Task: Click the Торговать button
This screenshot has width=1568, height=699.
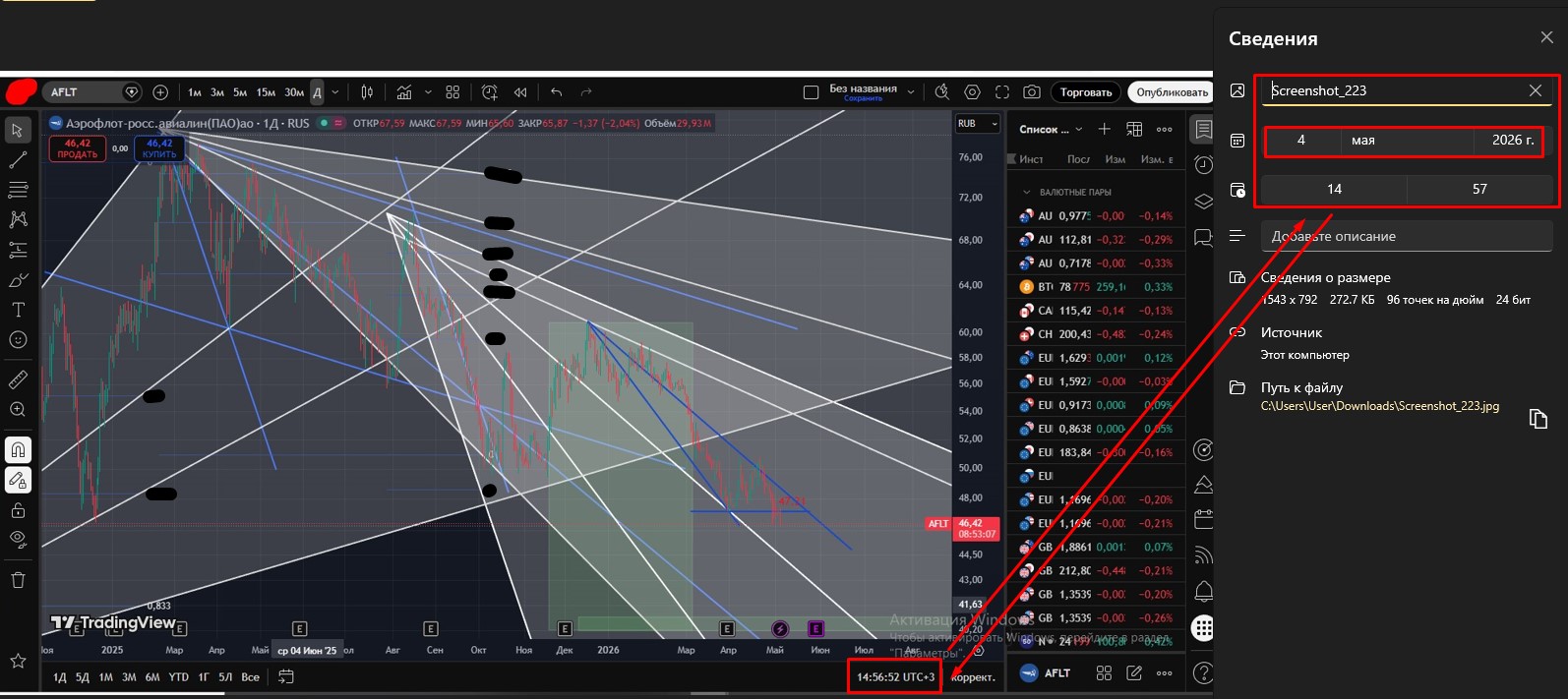Action: pyautogui.click(x=1086, y=92)
